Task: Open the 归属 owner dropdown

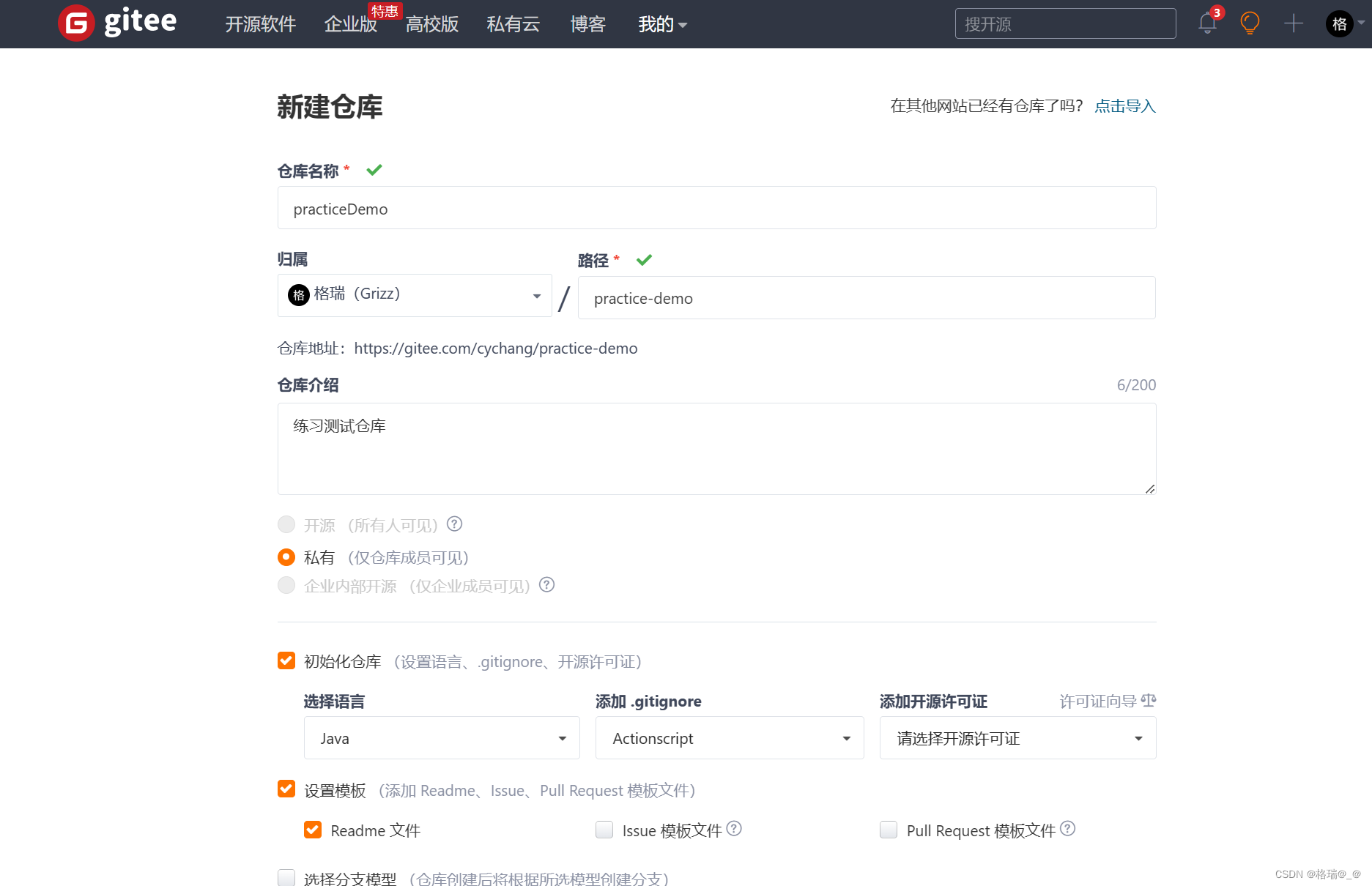Action: coord(415,295)
